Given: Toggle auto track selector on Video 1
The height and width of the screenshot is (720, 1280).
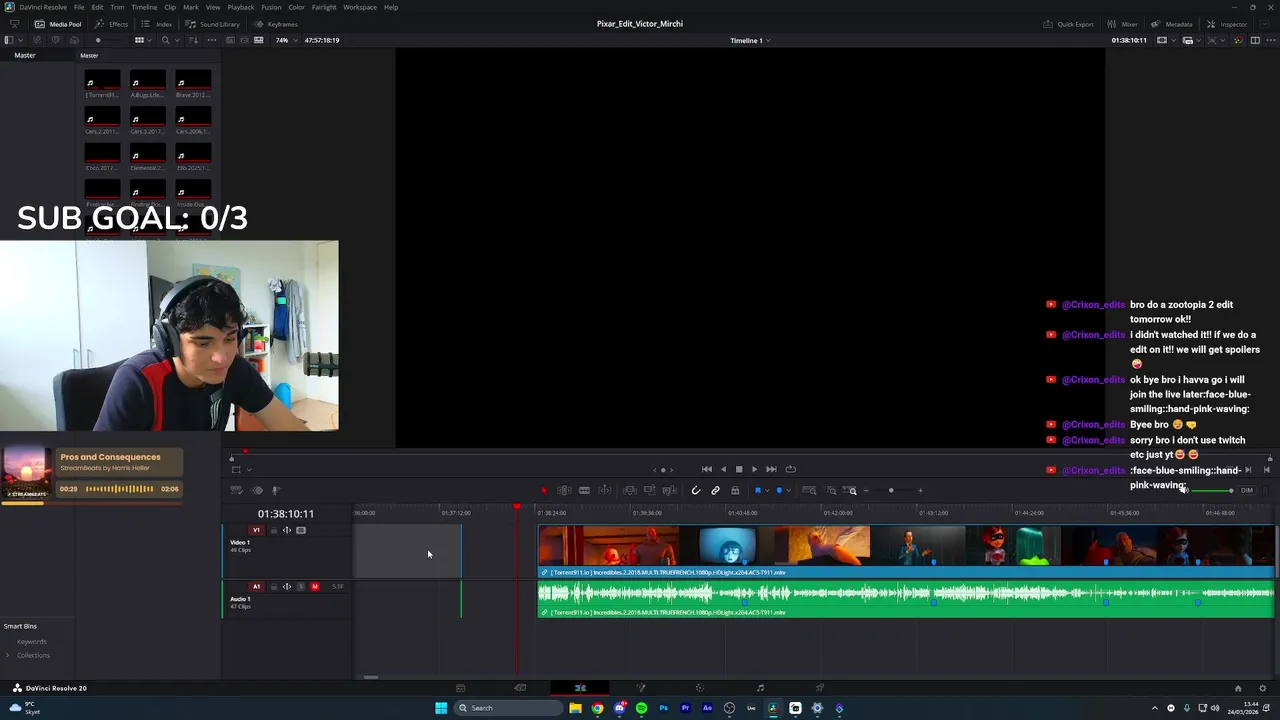Looking at the screenshot, I should (287, 530).
